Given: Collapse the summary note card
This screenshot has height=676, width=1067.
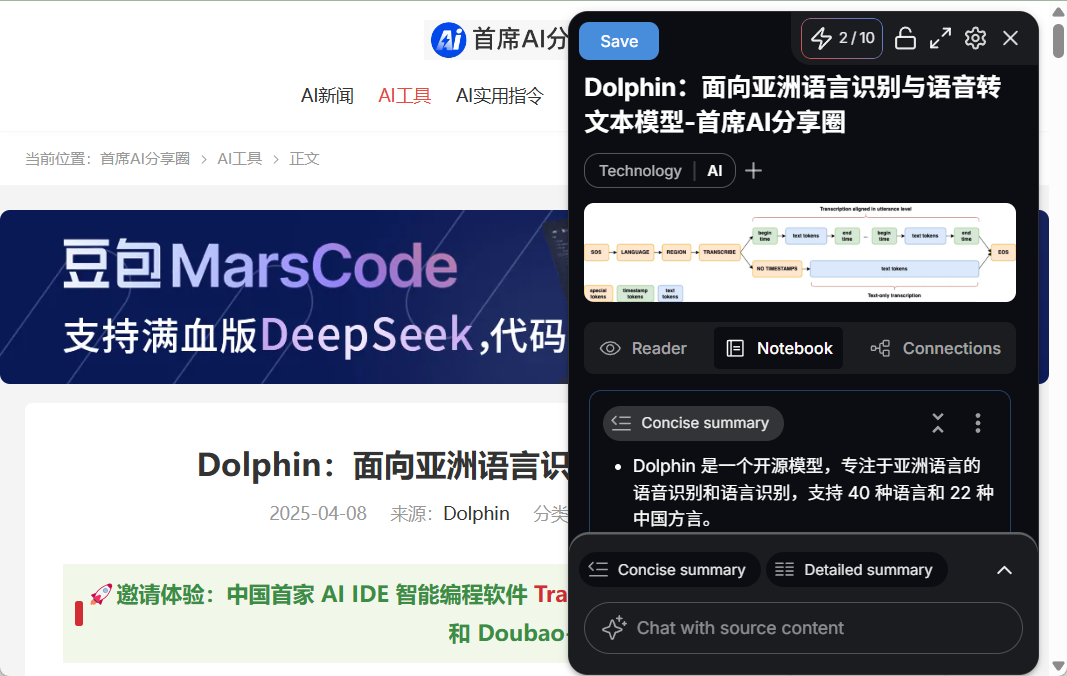Looking at the screenshot, I should 938,423.
